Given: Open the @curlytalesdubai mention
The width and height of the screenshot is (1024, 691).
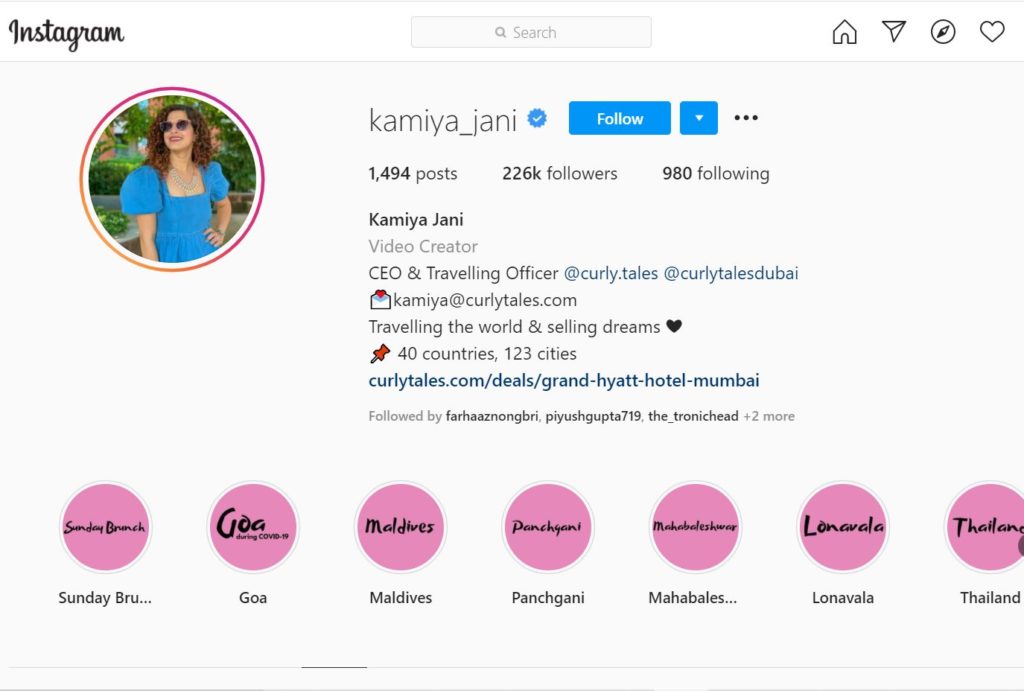Looking at the screenshot, I should (x=731, y=273).
